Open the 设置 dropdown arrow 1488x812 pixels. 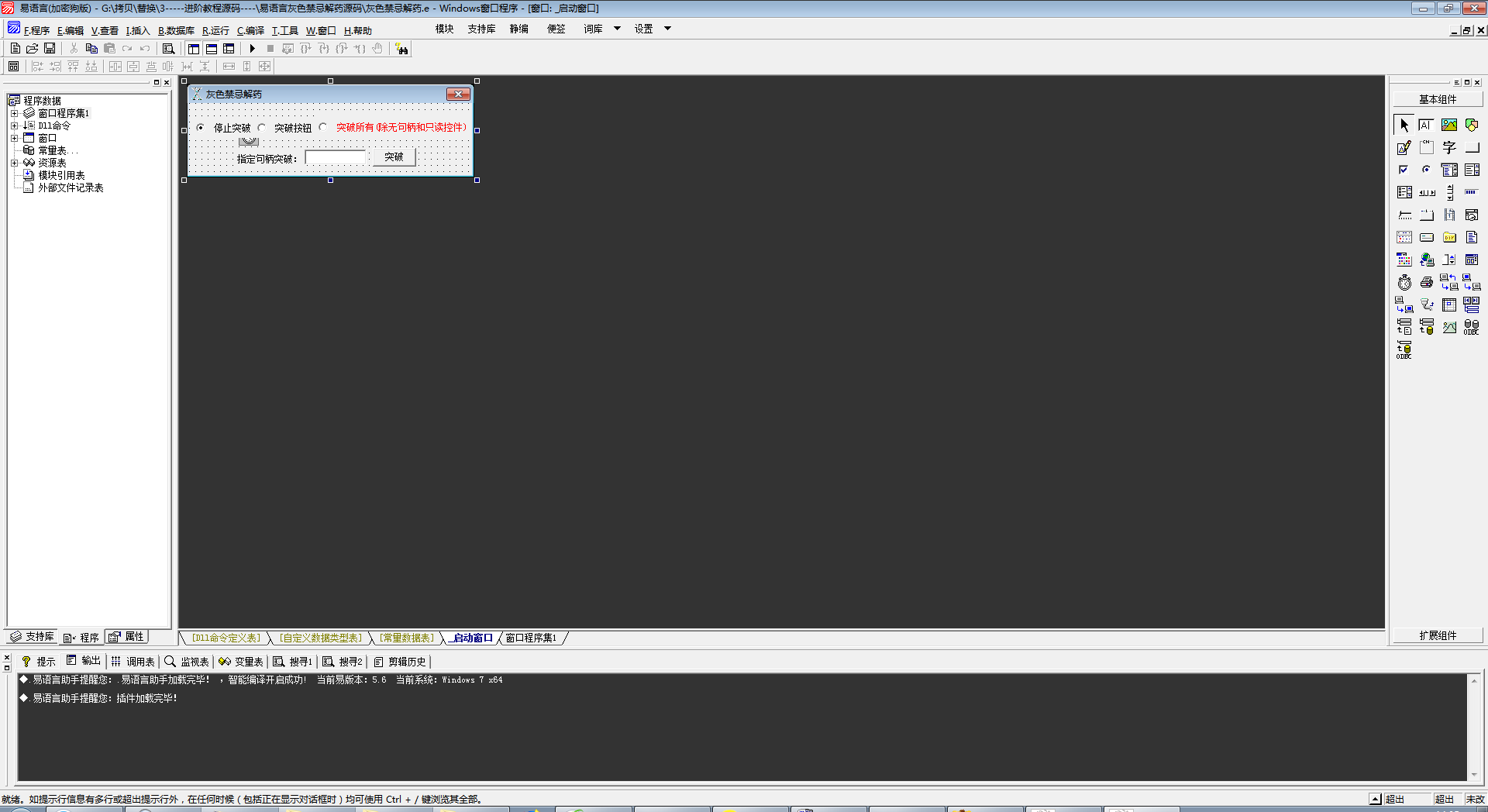pyautogui.click(x=667, y=29)
